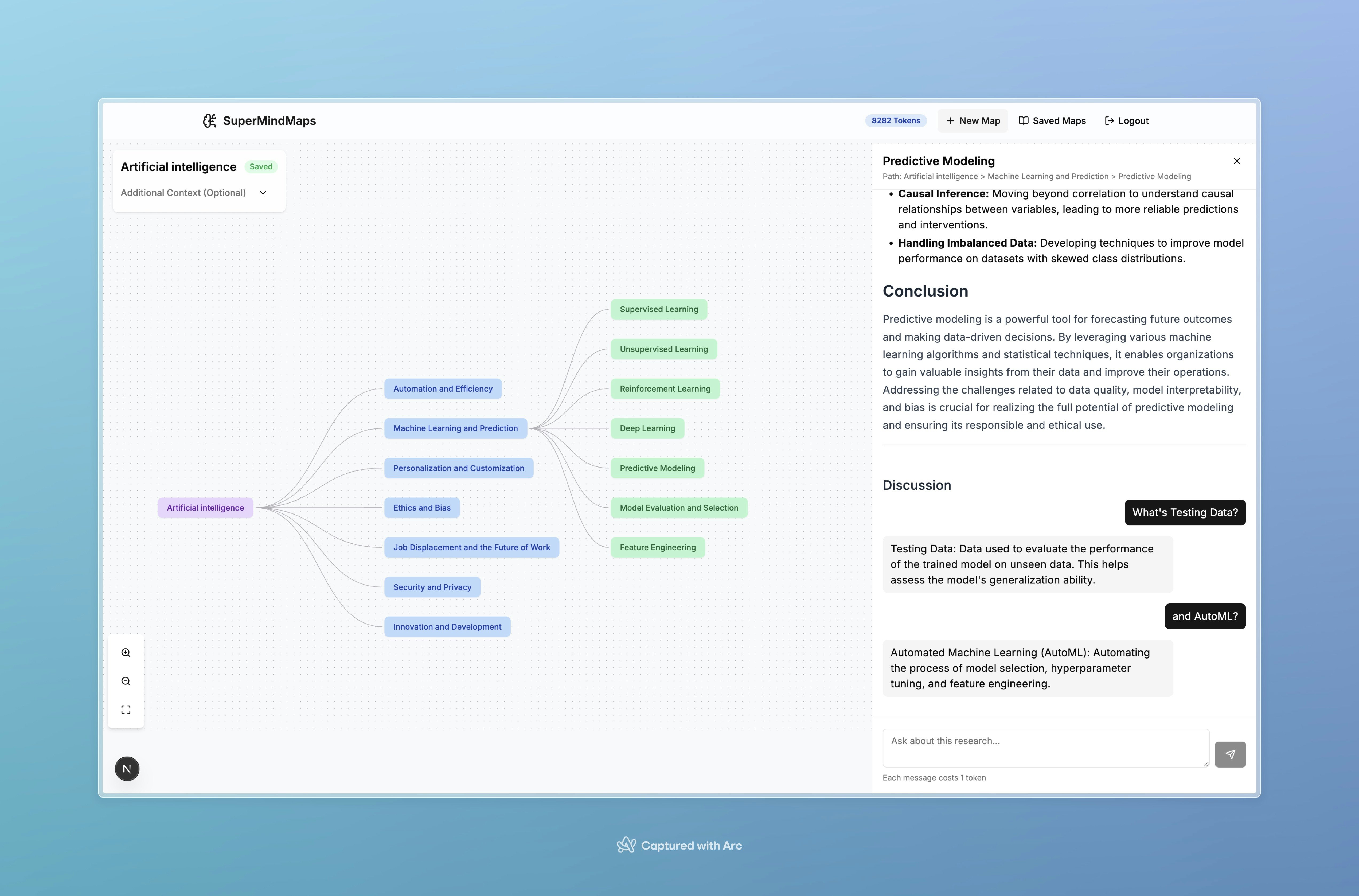
Task: Click the send message paper plane icon
Action: pos(1230,754)
